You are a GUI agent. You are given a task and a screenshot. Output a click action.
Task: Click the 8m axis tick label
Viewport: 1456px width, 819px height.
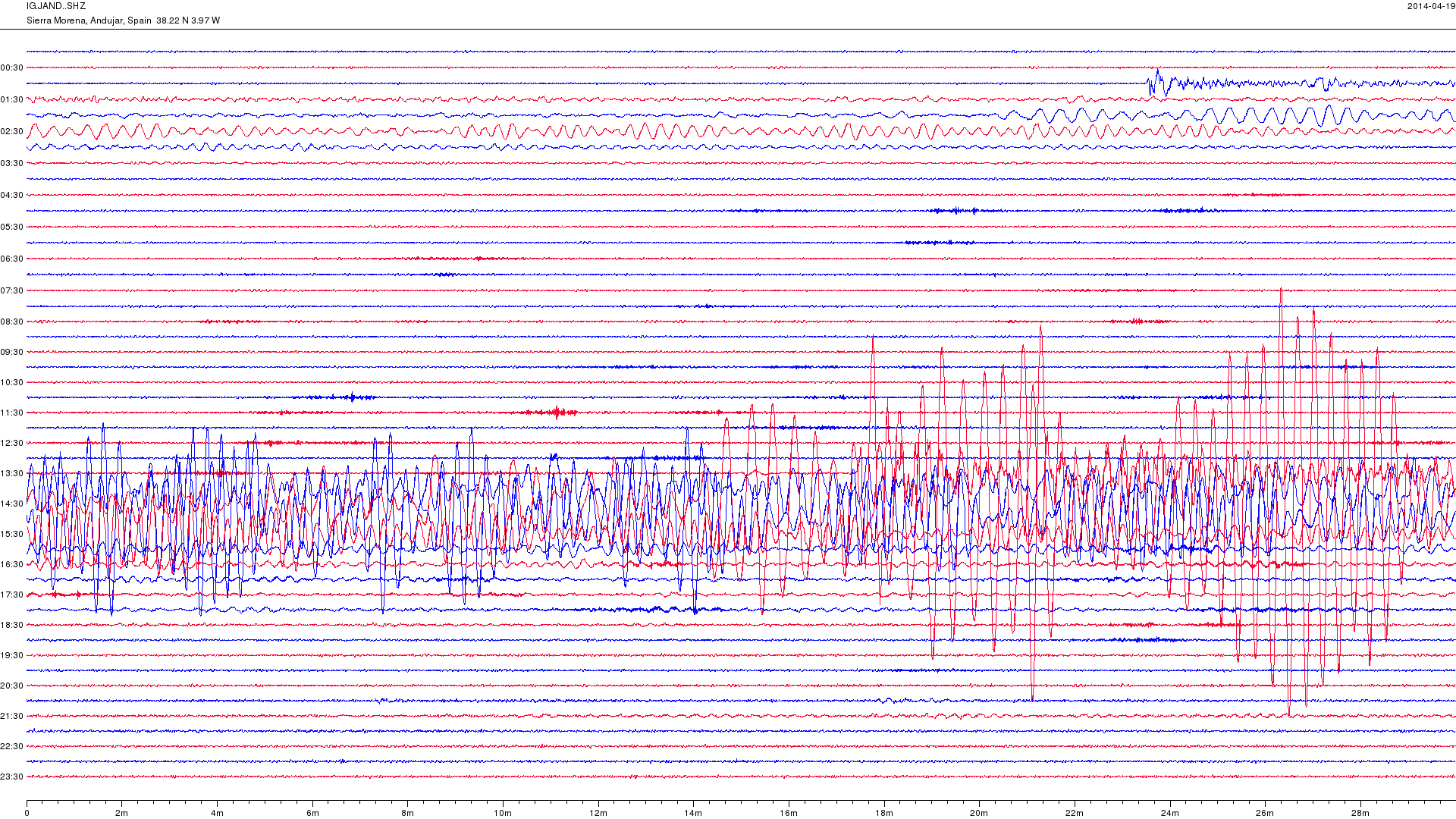pos(408,814)
